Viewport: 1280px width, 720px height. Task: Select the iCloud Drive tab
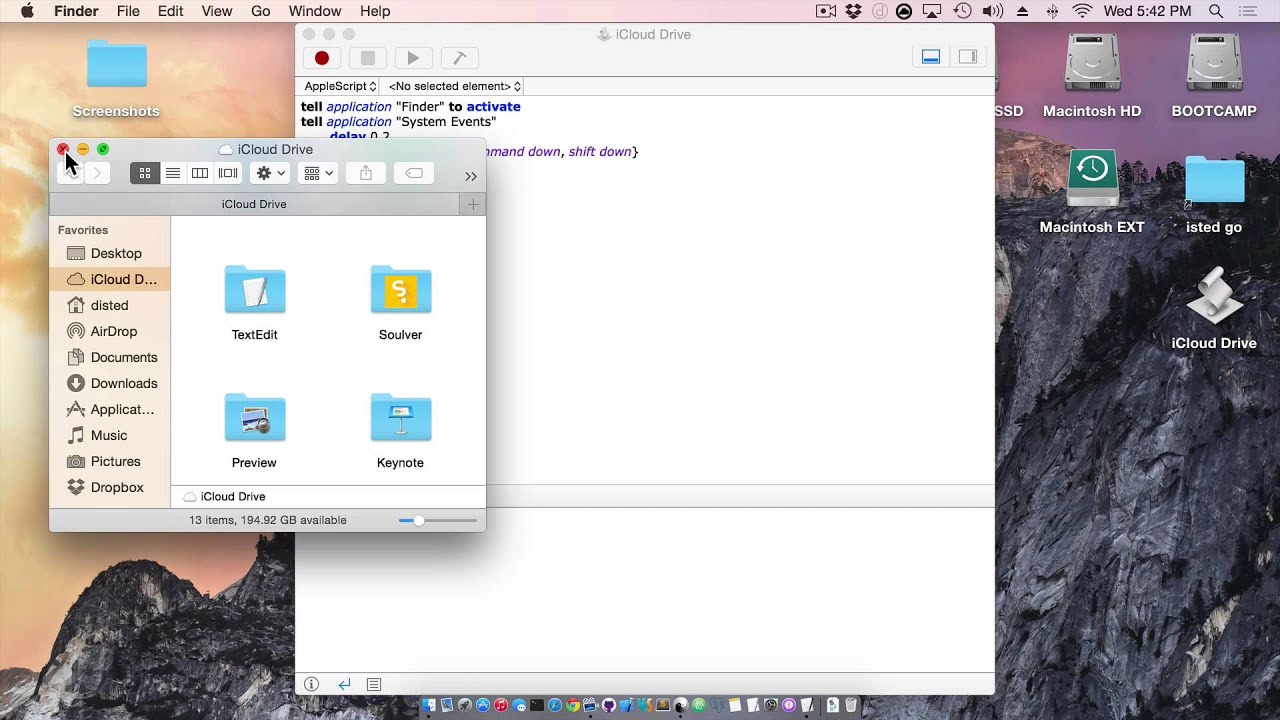coord(254,204)
